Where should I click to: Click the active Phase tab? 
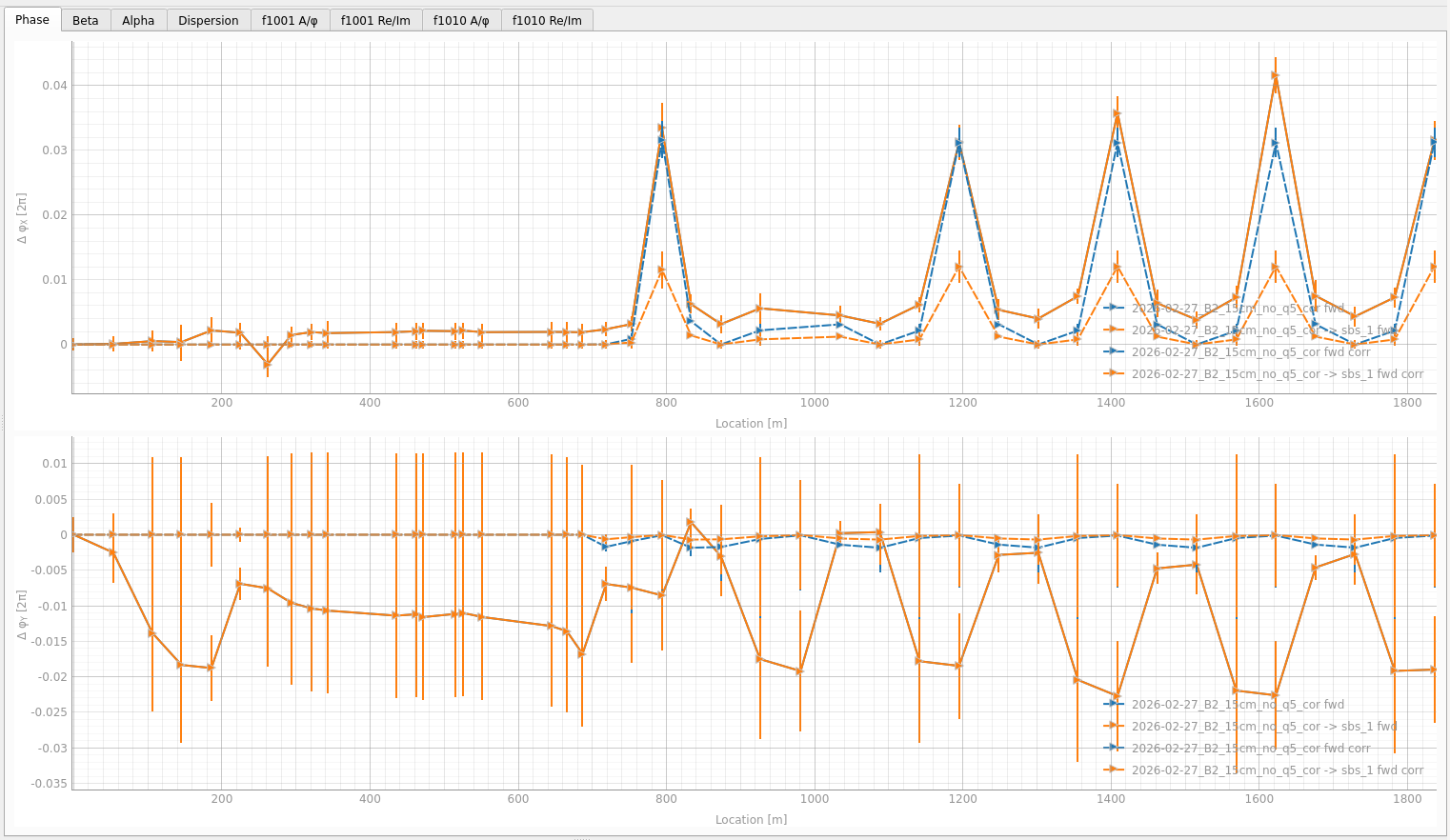[x=32, y=19]
